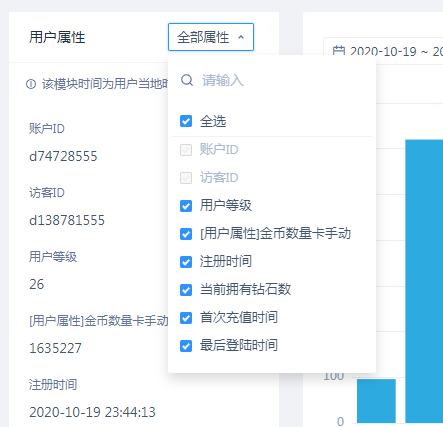Click the disabled 访客ID checkbox
Screen dimensions: 443x427
point(186,178)
